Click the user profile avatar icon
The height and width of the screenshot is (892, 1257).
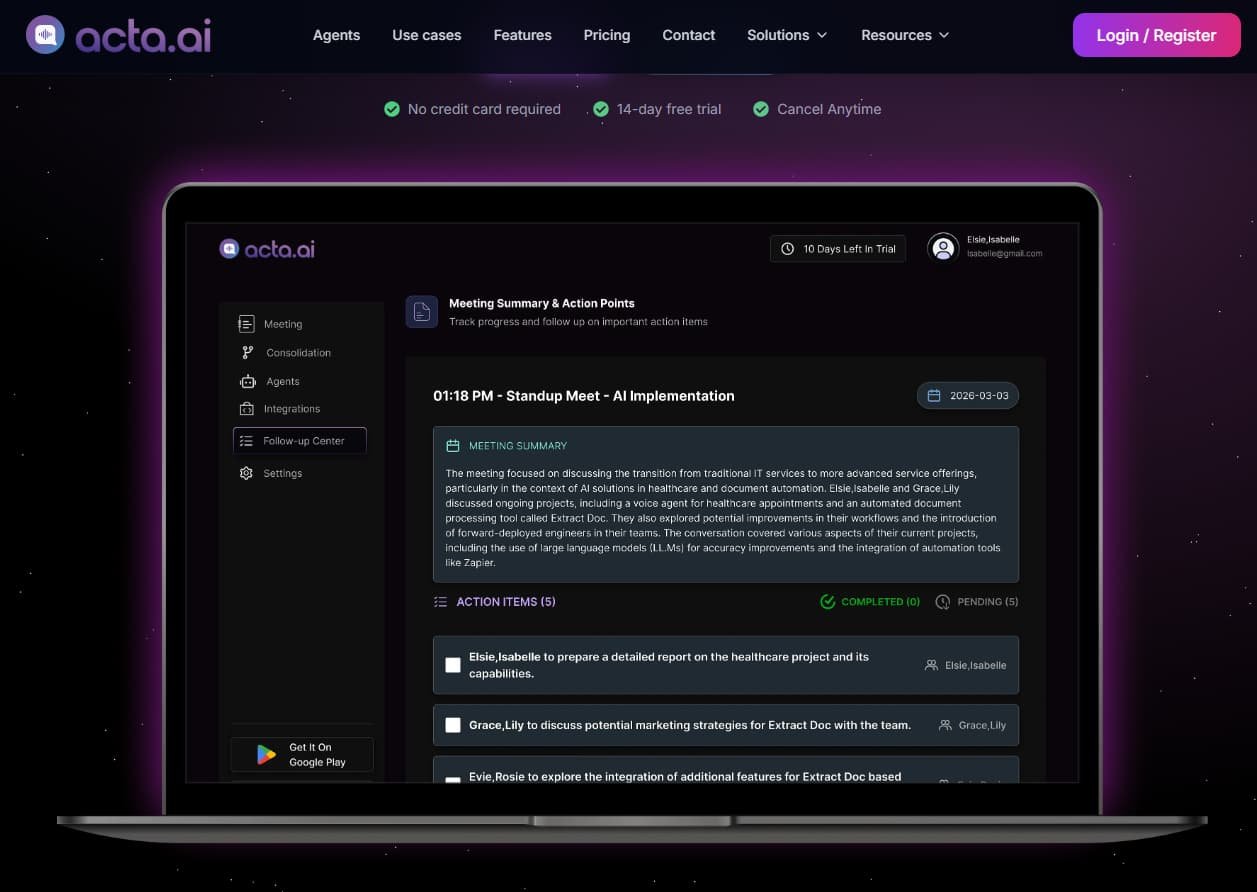pos(943,248)
